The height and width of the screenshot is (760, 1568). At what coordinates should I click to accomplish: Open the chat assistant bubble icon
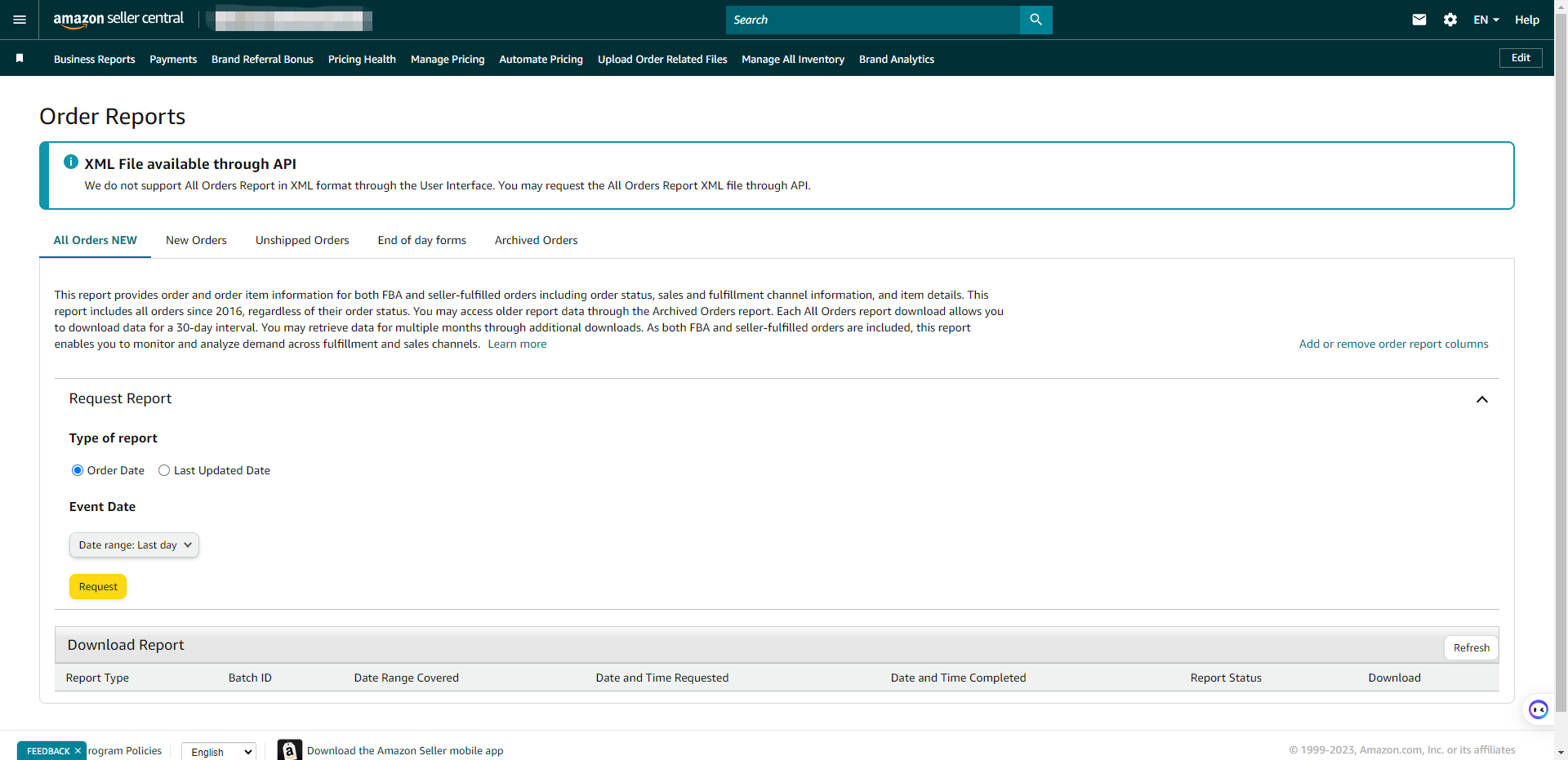point(1538,709)
